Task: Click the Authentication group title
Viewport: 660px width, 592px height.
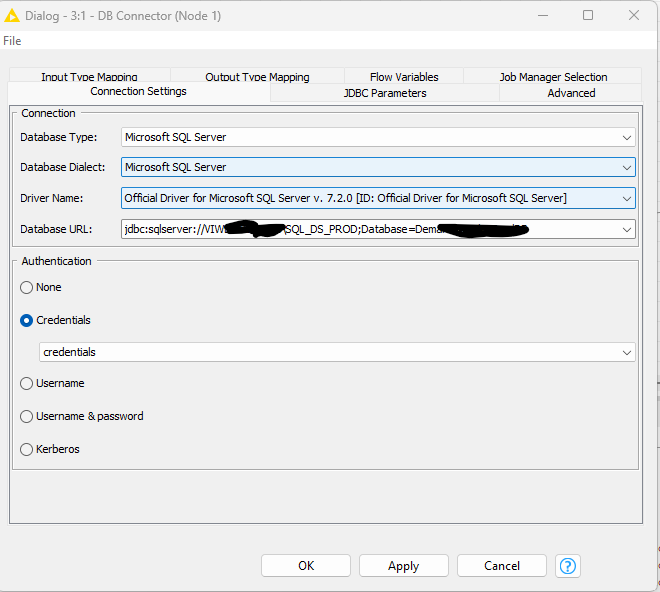Action: click(56, 261)
